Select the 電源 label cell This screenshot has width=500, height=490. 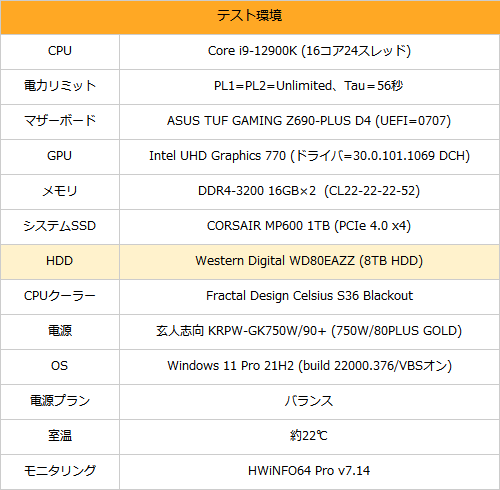[60, 332]
